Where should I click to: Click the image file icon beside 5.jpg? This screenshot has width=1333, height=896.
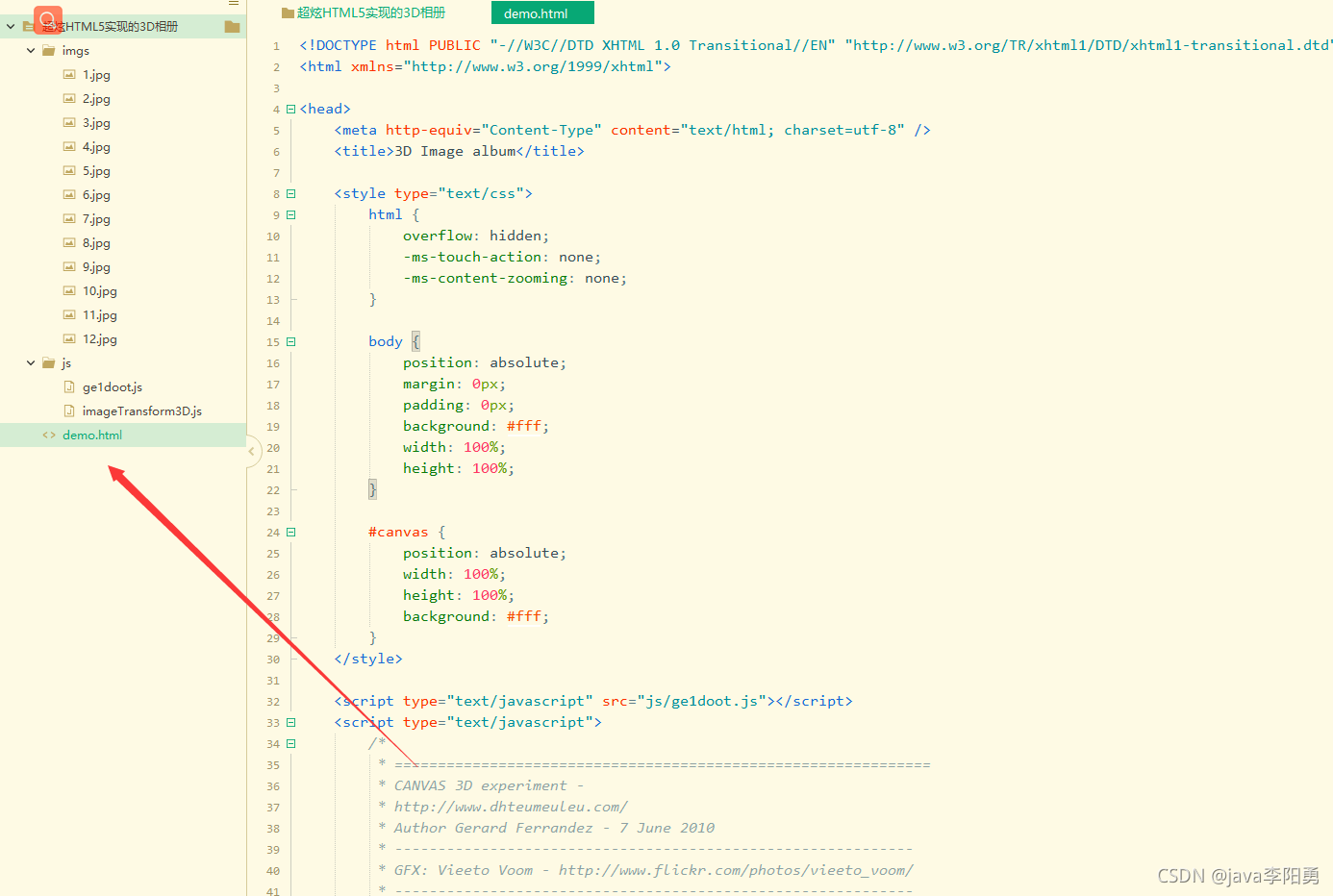tap(69, 170)
